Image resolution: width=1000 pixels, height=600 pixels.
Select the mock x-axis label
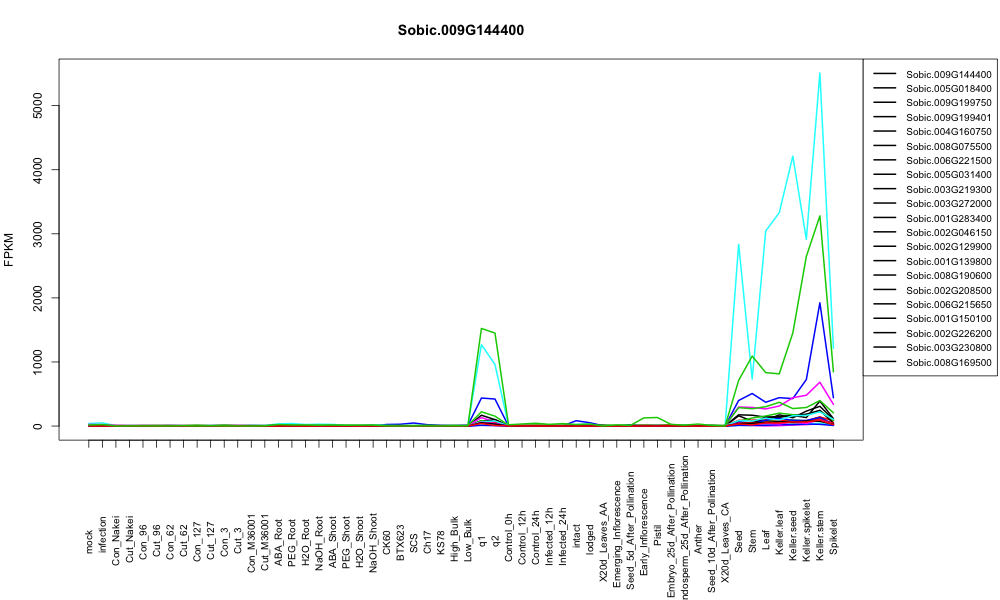click(x=89, y=542)
